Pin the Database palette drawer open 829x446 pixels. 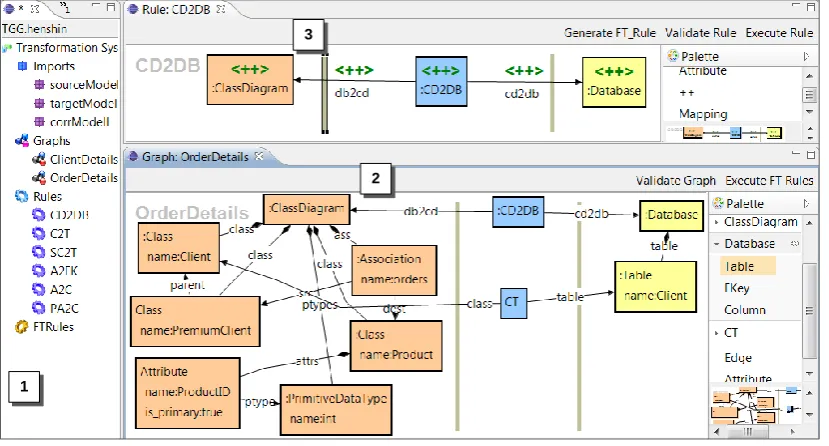click(795, 244)
